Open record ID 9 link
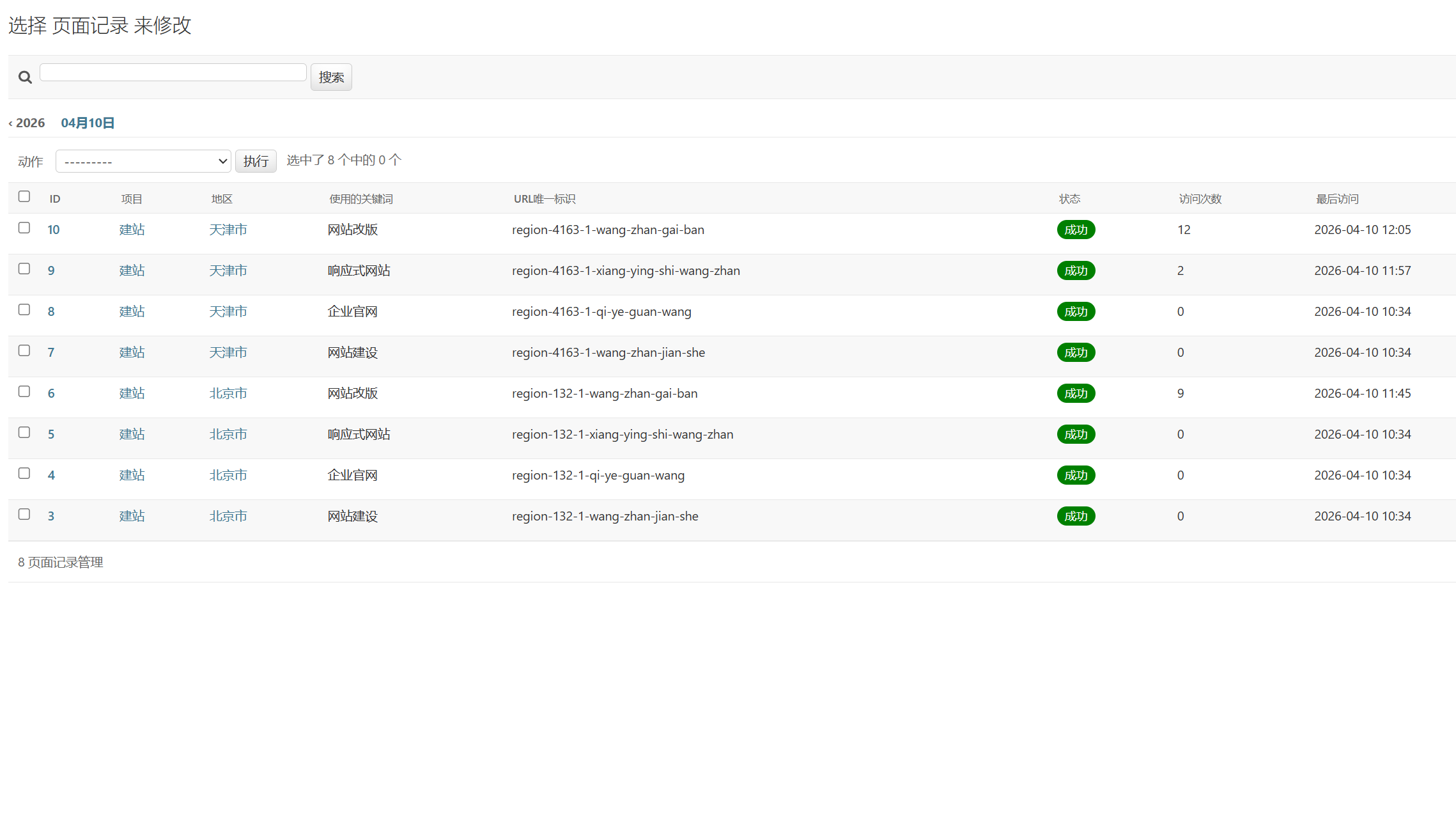Viewport: 1456px width, 821px height. (x=51, y=271)
